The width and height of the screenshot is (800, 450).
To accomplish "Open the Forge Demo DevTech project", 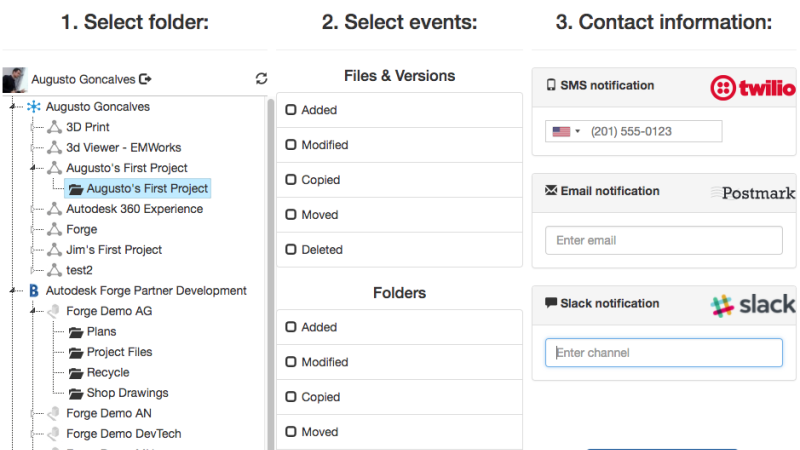I will point(123,434).
